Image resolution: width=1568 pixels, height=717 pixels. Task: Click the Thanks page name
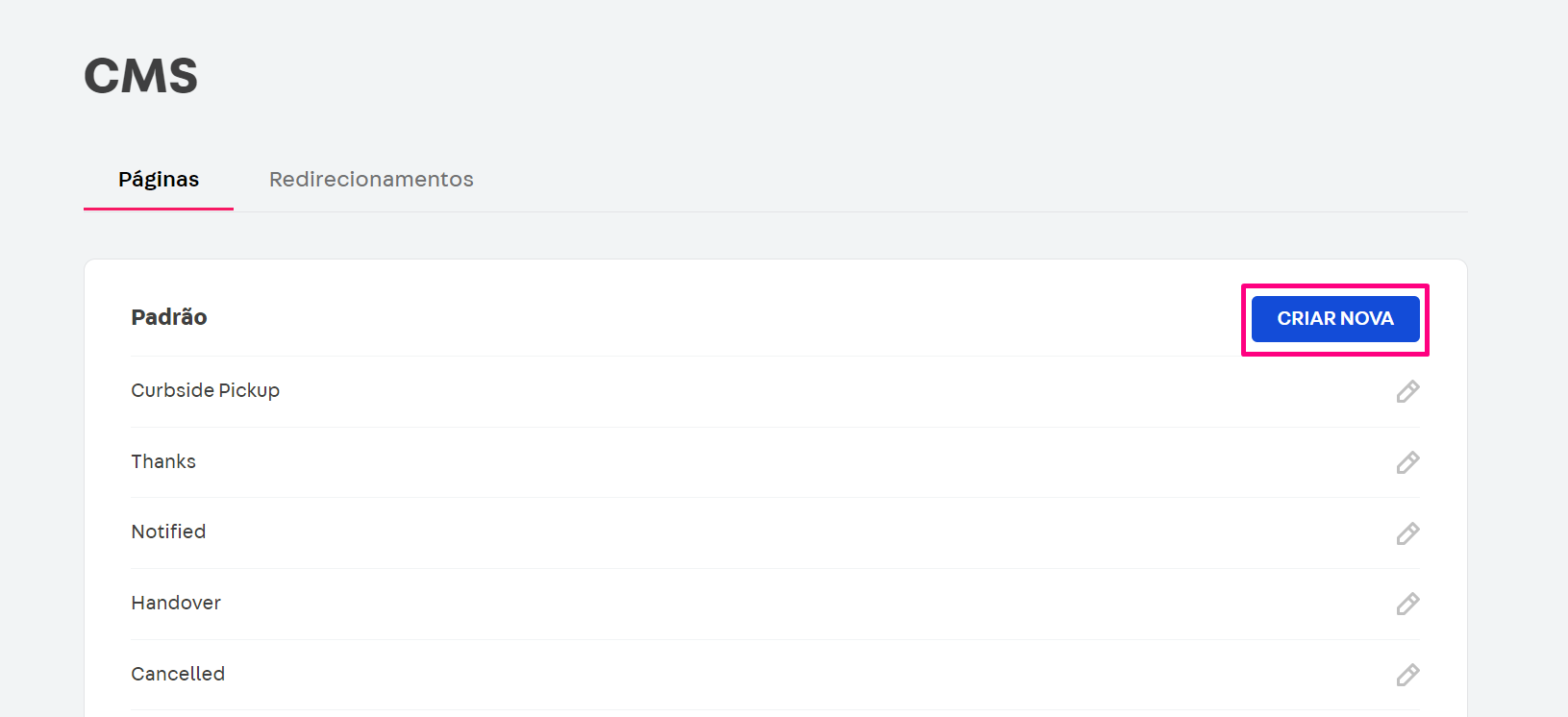[163, 461]
